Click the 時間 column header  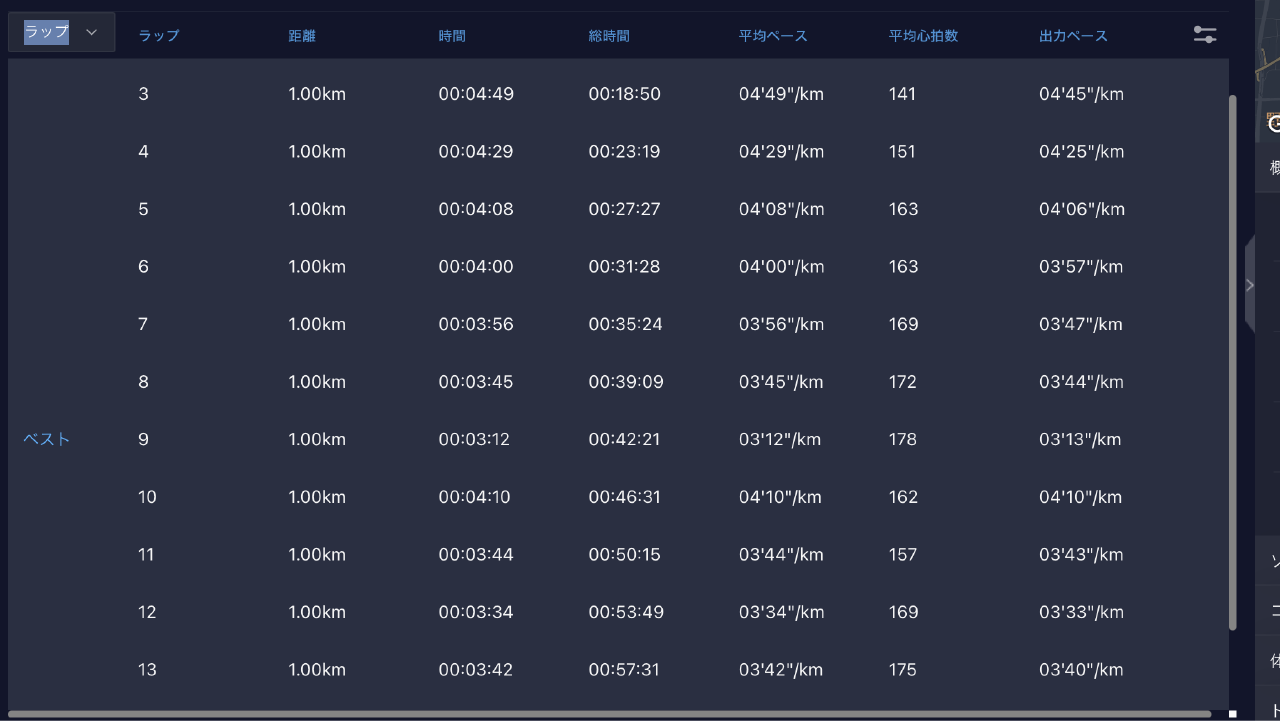point(452,36)
